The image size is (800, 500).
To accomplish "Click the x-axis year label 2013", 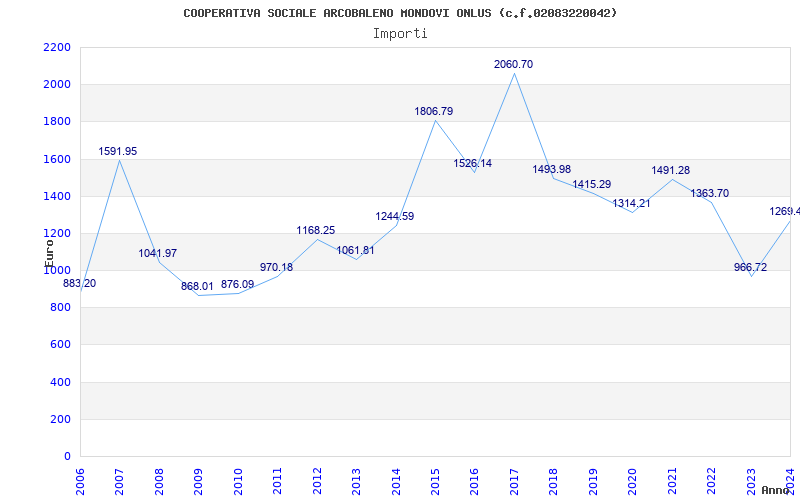I will [356, 481].
